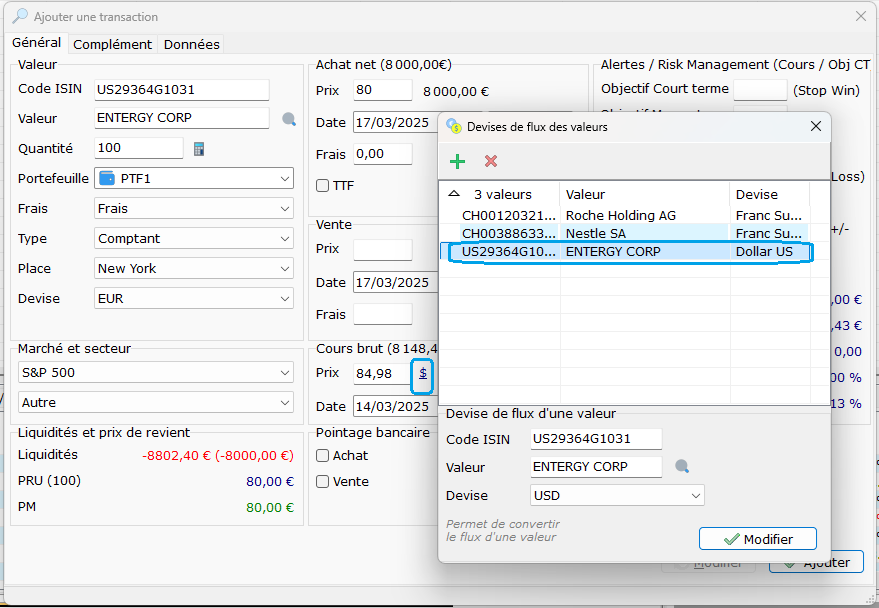This screenshot has width=879, height=608.
Task: Click the Valeur column header in list
Action: [645, 194]
